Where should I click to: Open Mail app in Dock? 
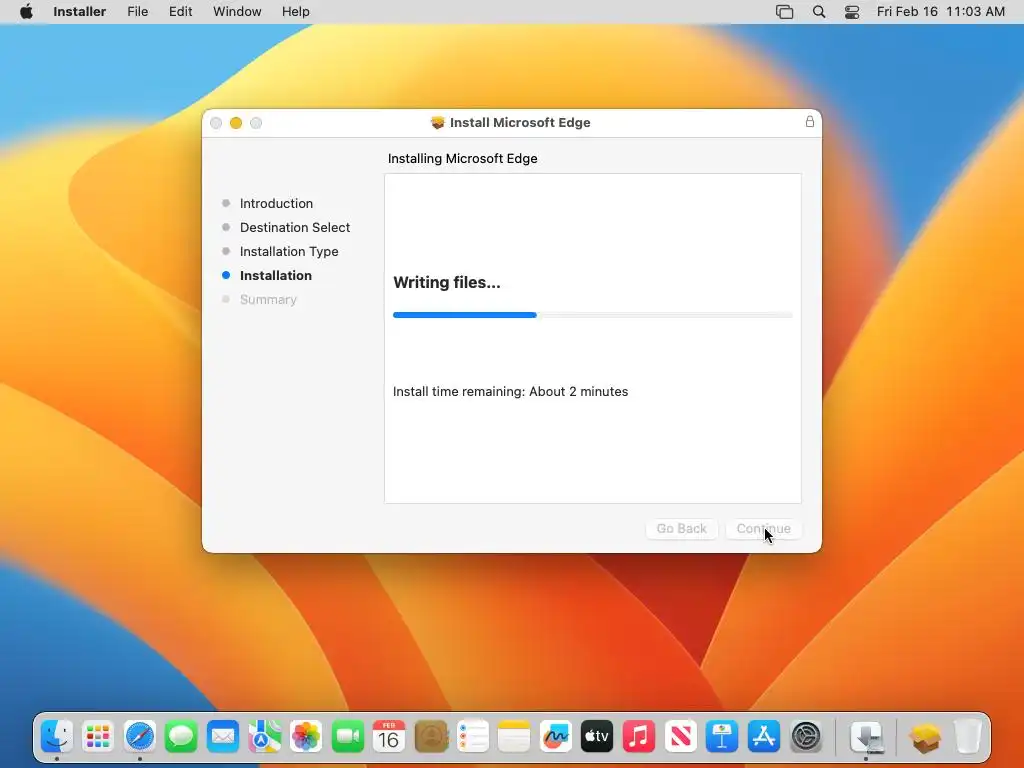[x=223, y=737]
